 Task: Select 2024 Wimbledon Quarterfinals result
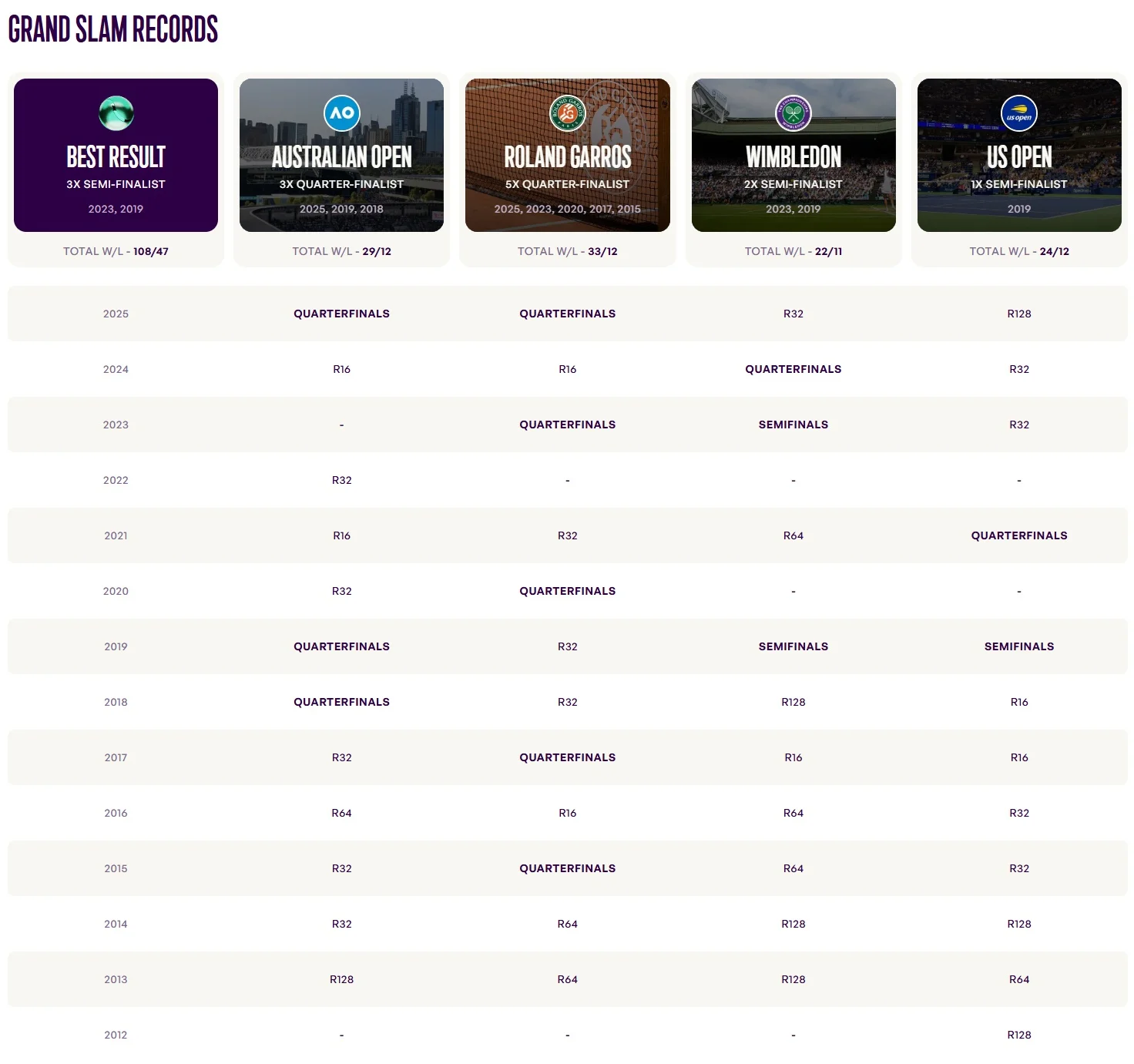(x=793, y=369)
